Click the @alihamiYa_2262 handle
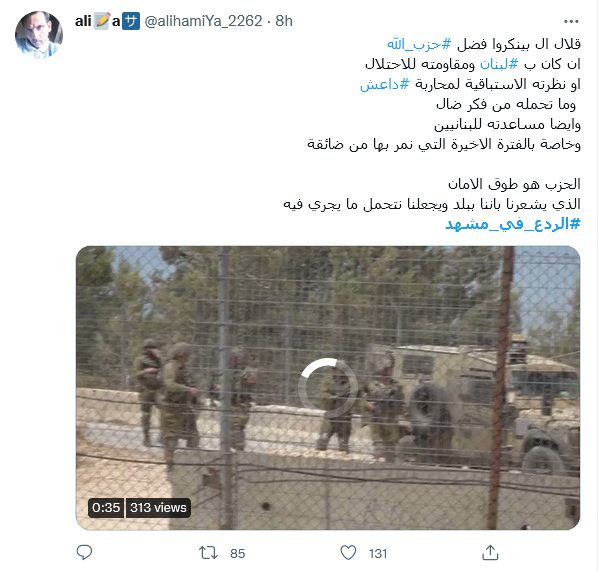 coord(203,21)
